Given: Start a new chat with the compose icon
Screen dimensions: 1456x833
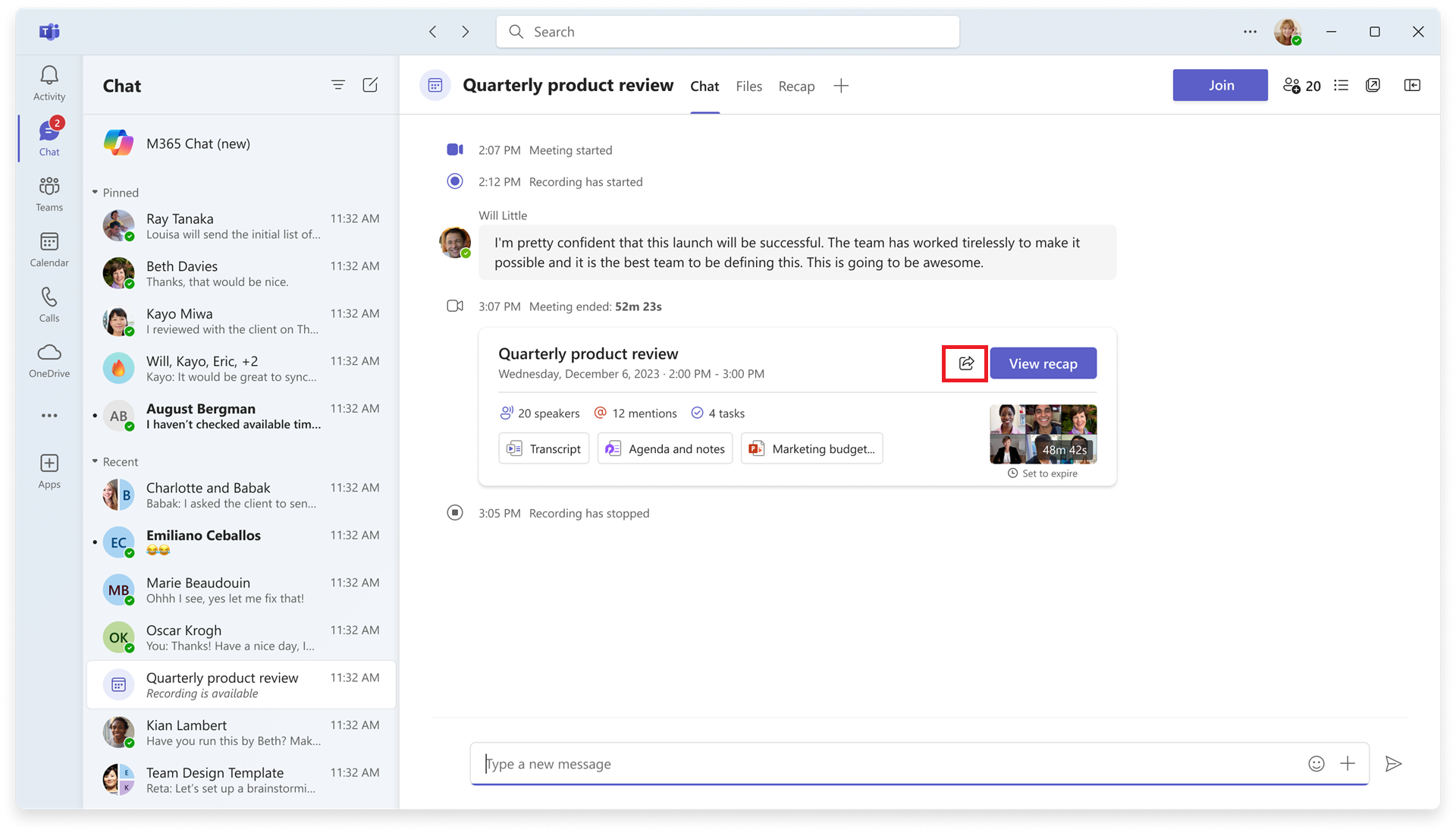Looking at the screenshot, I should click(371, 85).
